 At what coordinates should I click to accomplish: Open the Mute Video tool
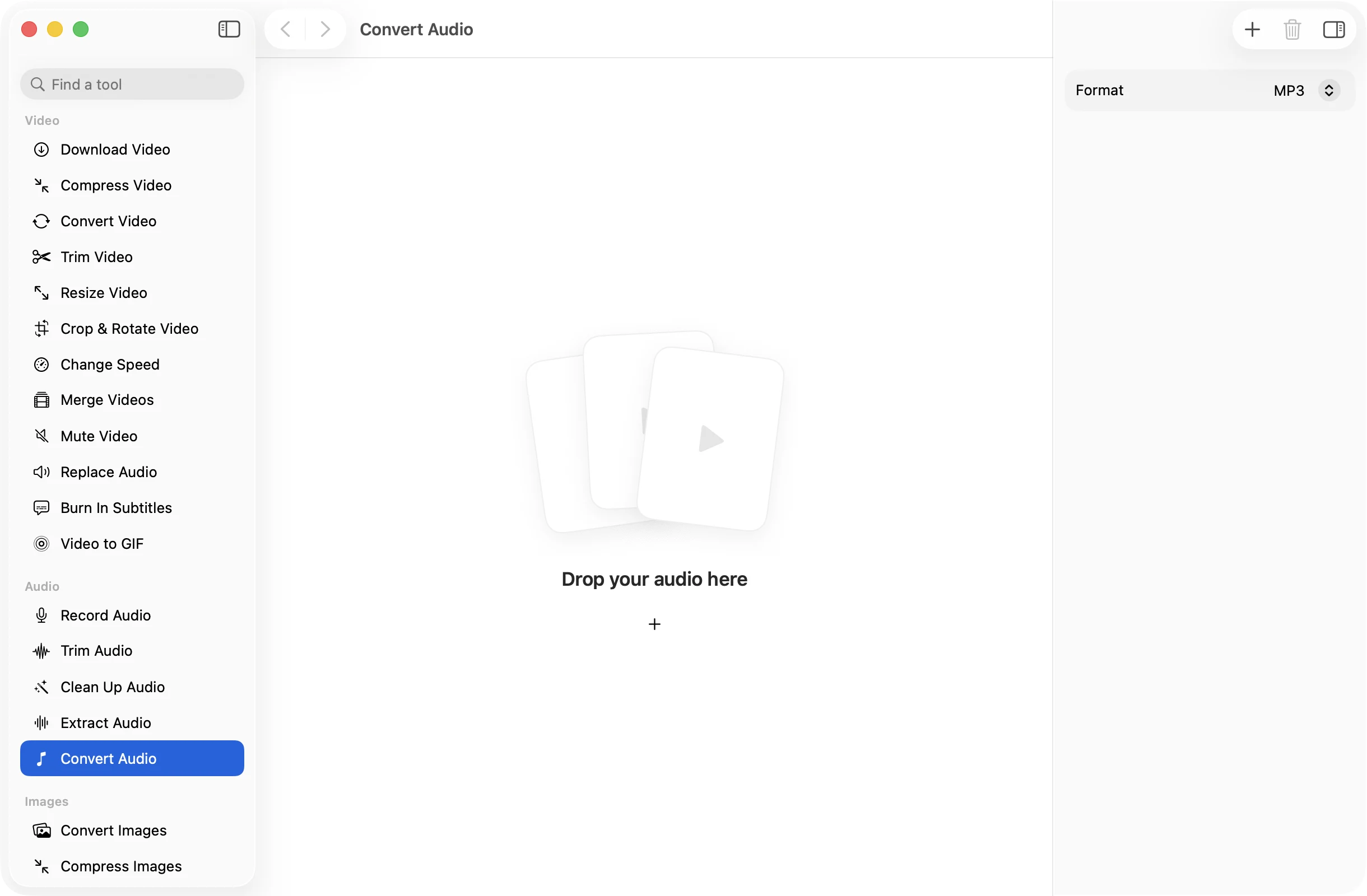132,436
